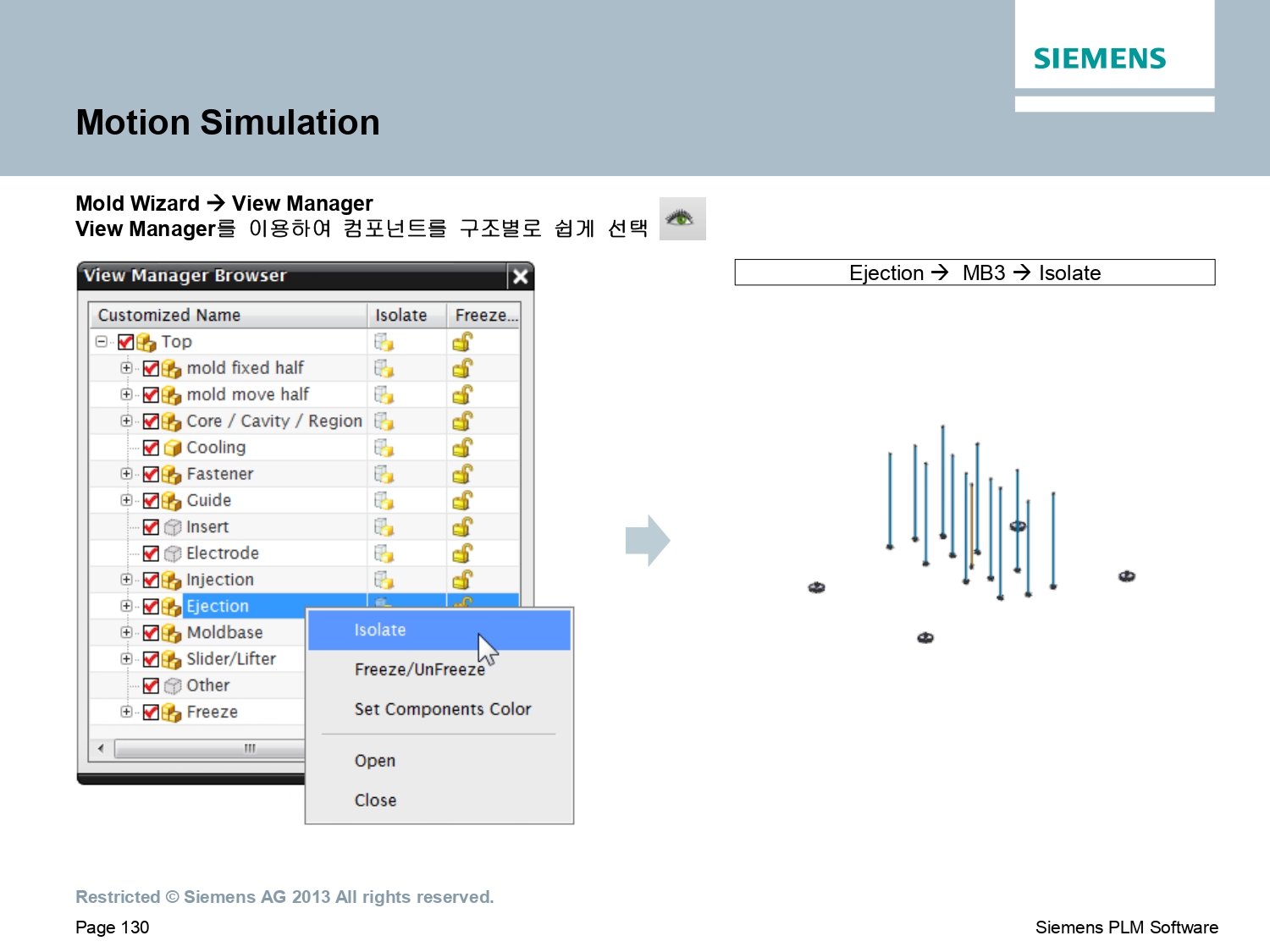Image resolution: width=1270 pixels, height=952 pixels.
Task: Uncheck the Electrode checkbox
Action: click(x=152, y=553)
